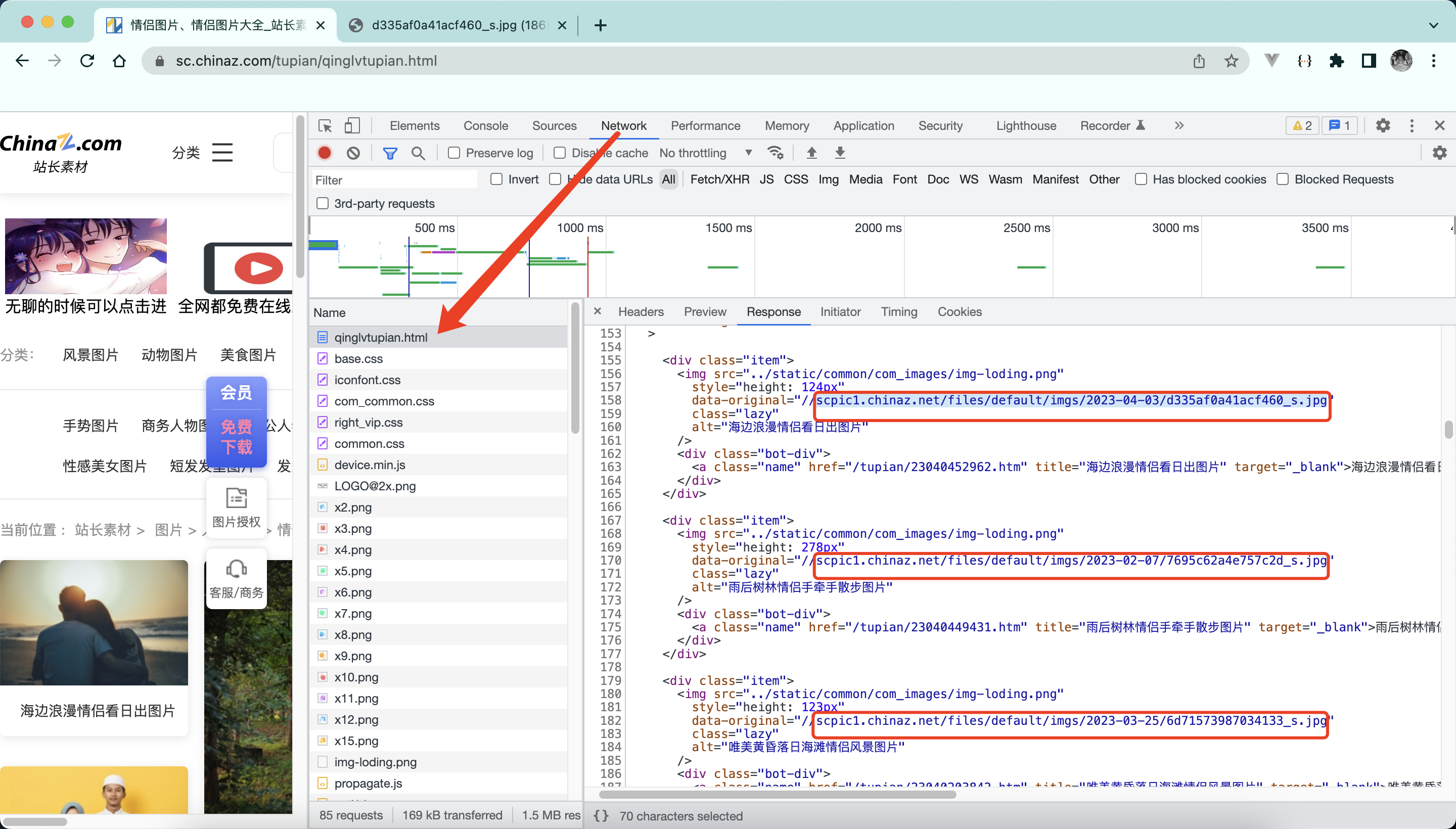Stop recording network log
This screenshot has width=1456, height=829.
coord(325,153)
